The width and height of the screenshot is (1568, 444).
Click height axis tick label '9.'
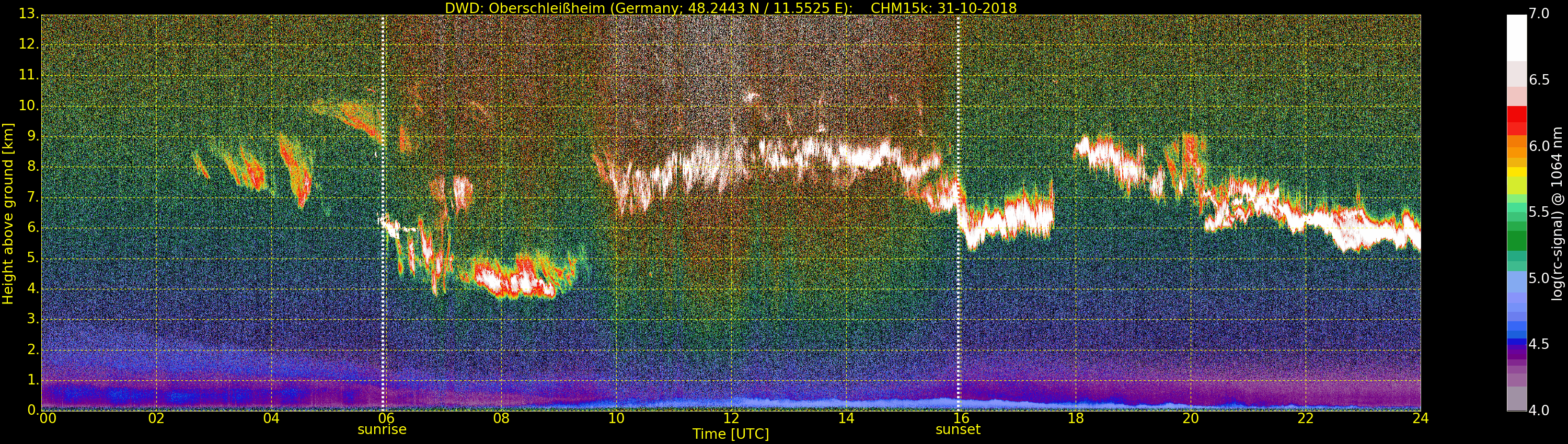pyautogui.click(x=33, y=136)
